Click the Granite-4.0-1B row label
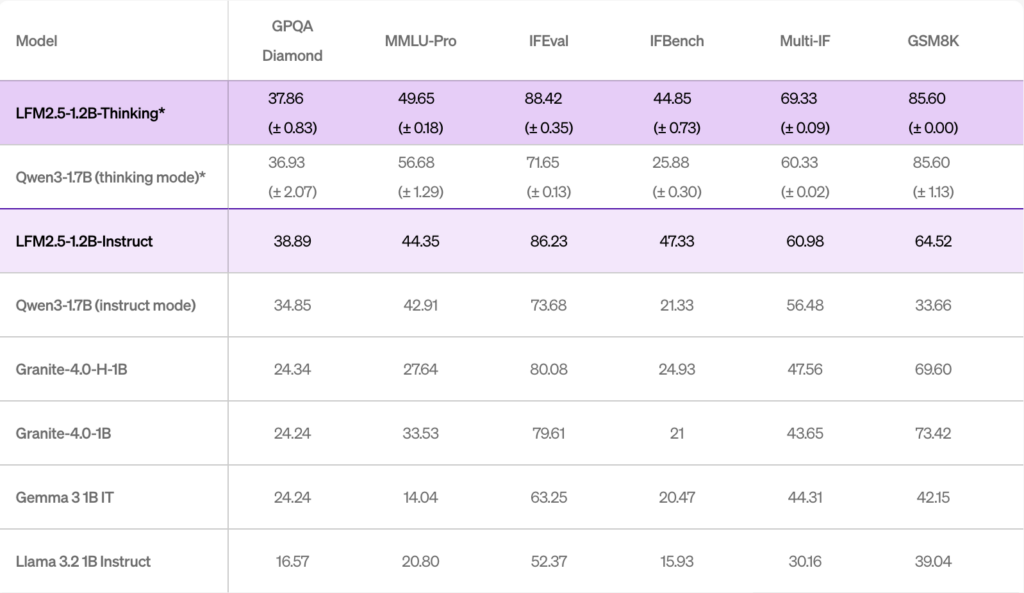This screenshot has width=1024, height=593. click(64, 433)
